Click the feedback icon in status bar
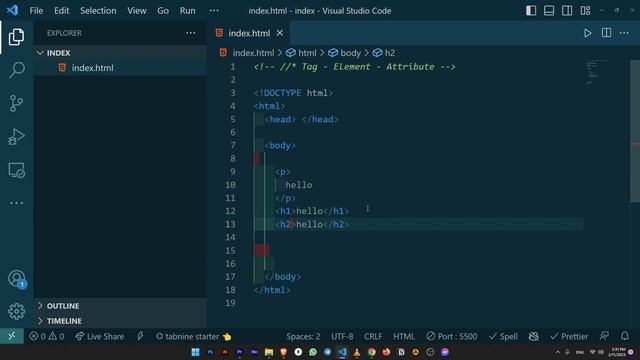Viewport: 640px width, 360px height. 604,336
